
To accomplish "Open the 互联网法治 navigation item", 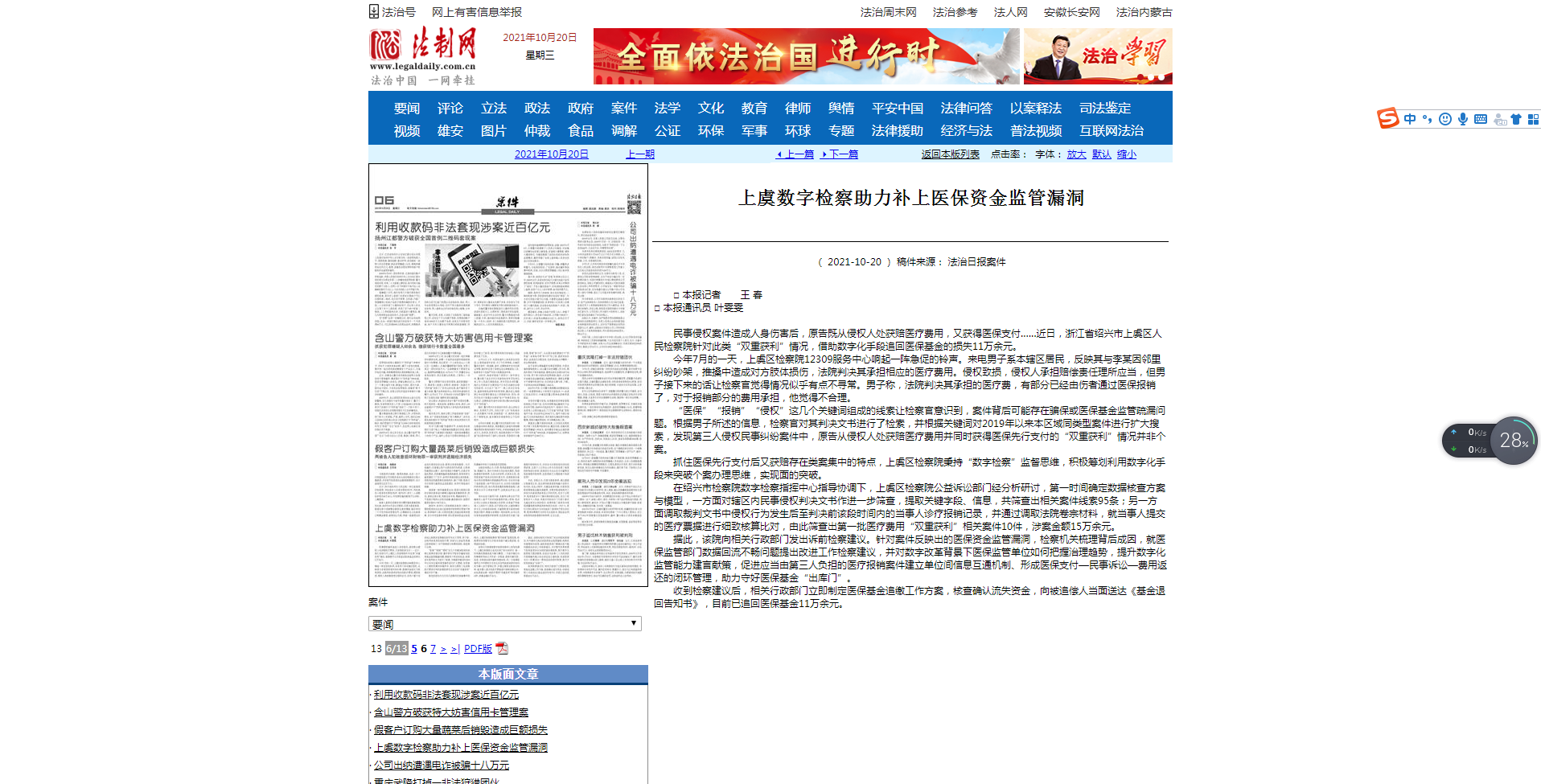I will click(1112, 130).
